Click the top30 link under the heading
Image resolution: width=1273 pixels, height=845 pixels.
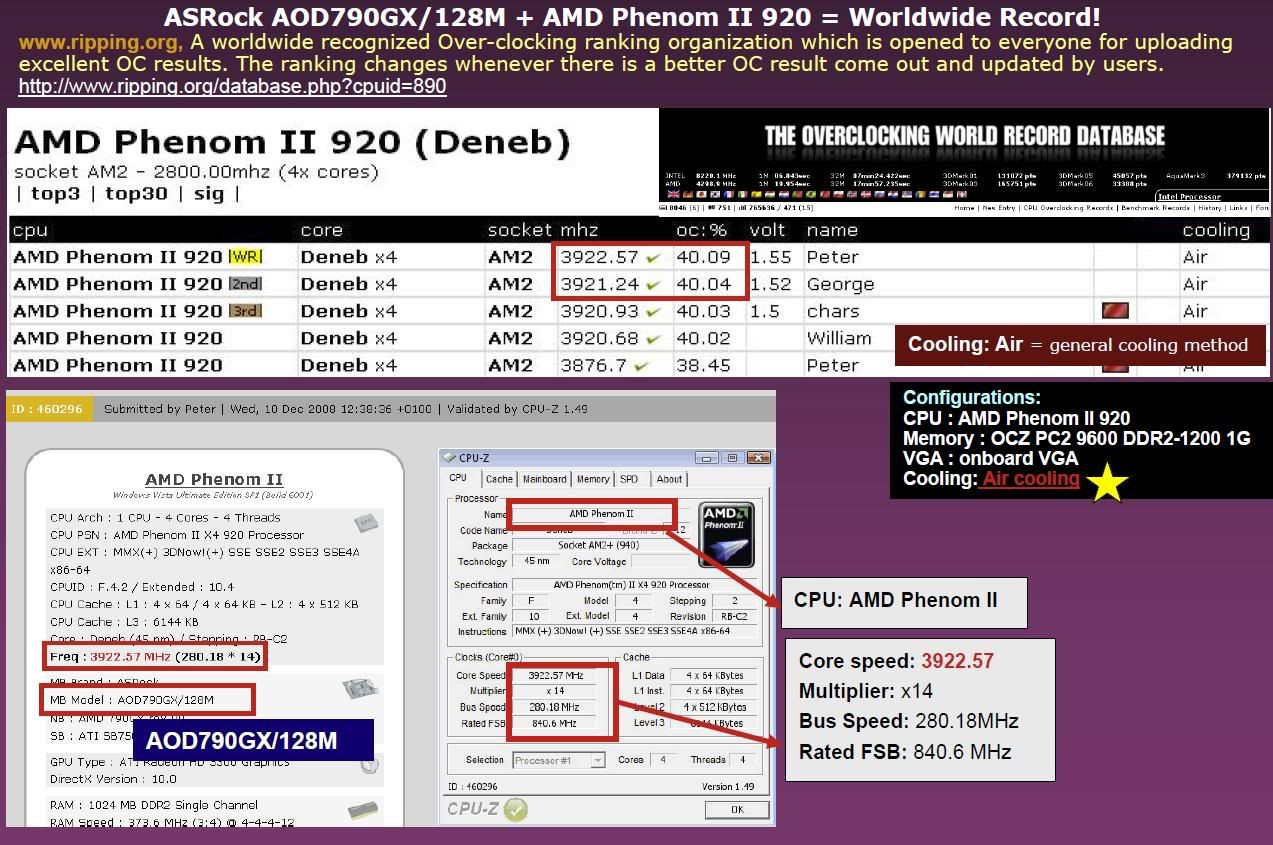click(x=136, y=194)
